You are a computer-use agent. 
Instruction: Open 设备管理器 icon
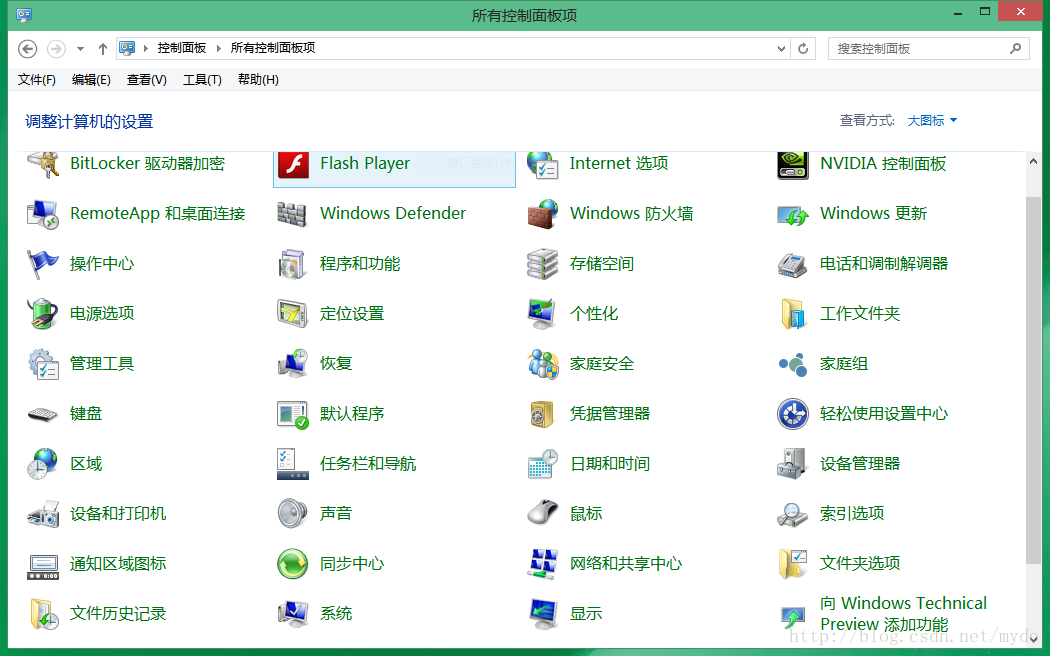point(793,464)
